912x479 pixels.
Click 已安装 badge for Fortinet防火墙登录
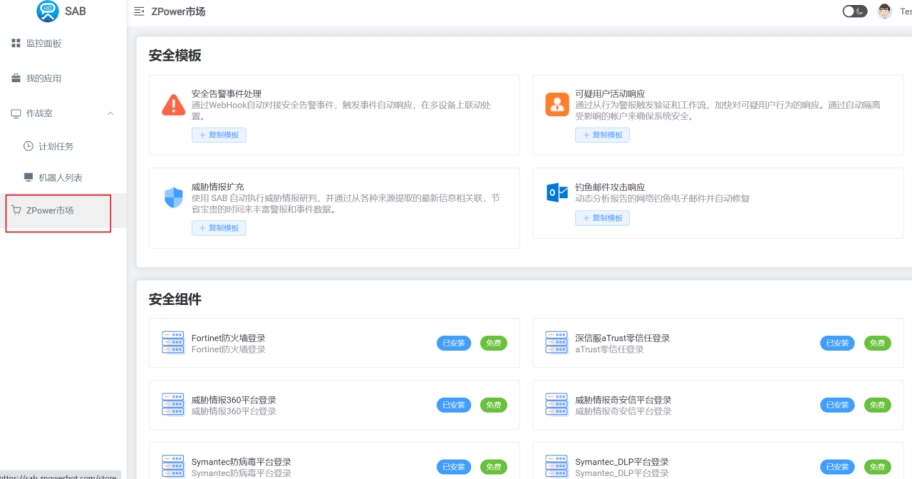pyautogui.click(x=453, y=343)
